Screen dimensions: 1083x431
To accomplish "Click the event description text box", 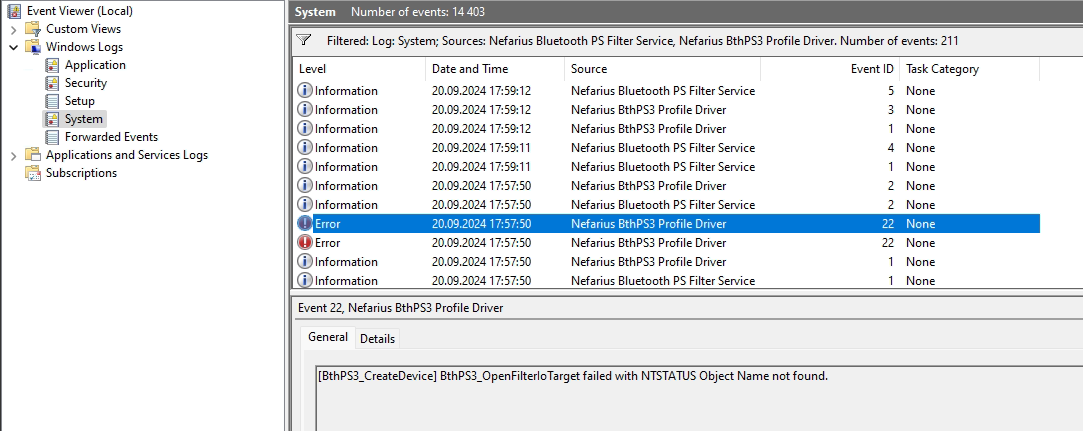I will (698, 399).
